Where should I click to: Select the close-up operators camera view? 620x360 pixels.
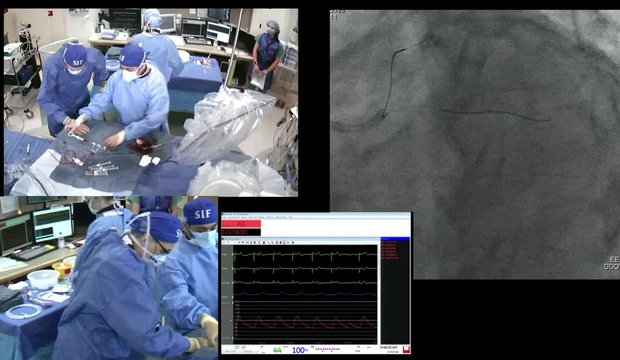[109, 278]
